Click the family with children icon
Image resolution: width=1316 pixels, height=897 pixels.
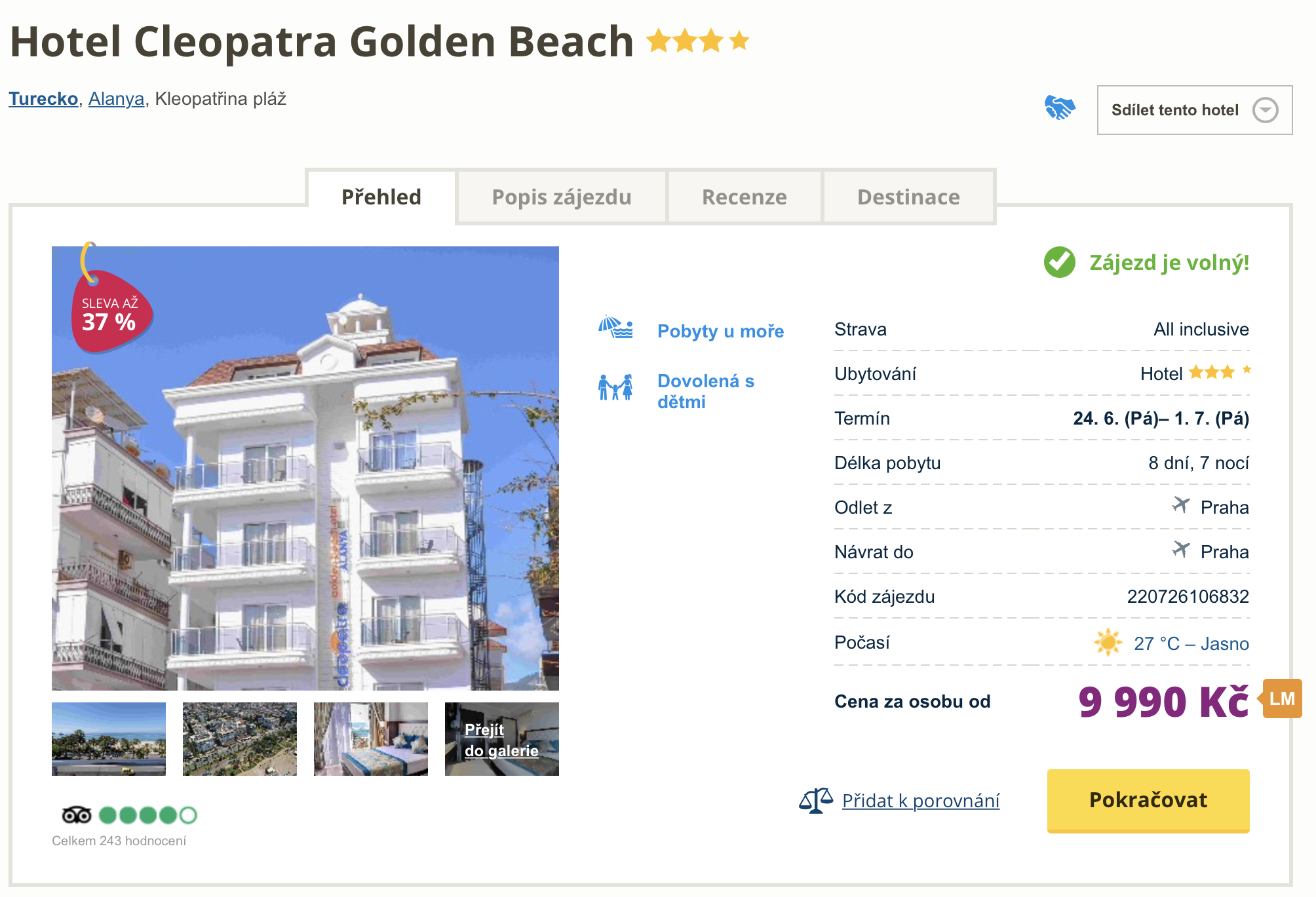pyautogui.click(x=615, y=387)
